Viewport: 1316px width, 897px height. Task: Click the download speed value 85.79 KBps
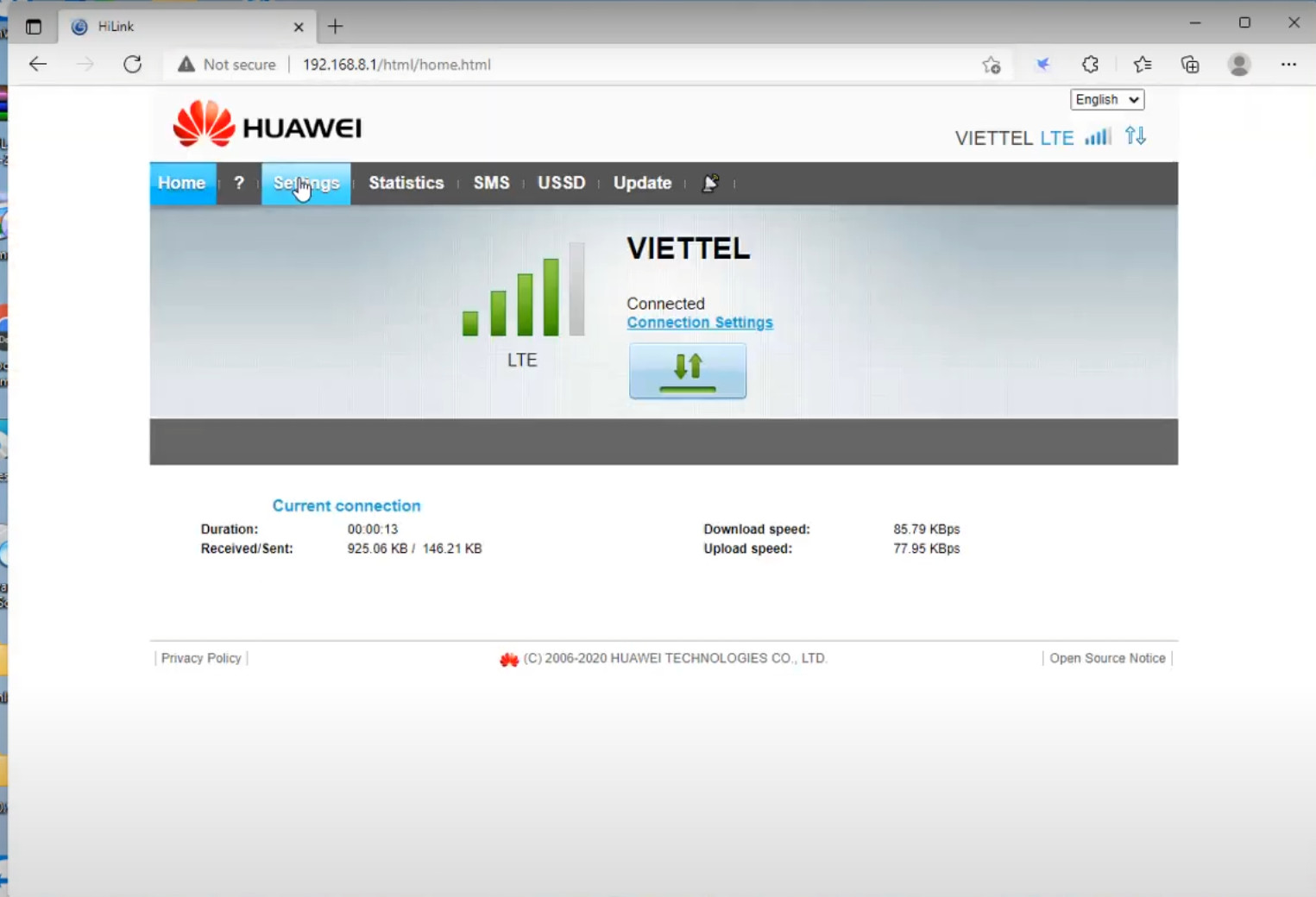click(927, 529)
